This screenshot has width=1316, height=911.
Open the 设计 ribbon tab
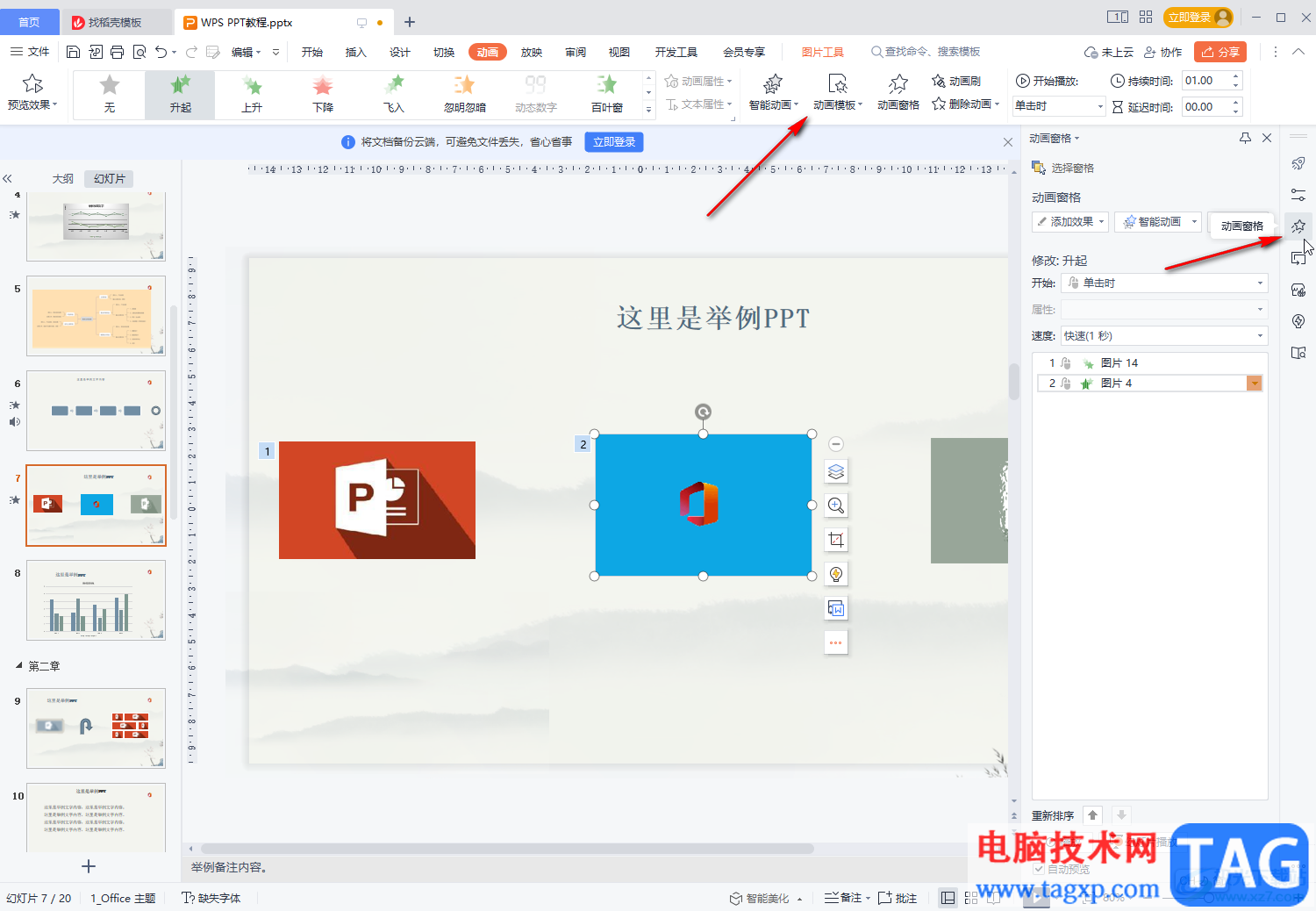click(x=400, y=52)
